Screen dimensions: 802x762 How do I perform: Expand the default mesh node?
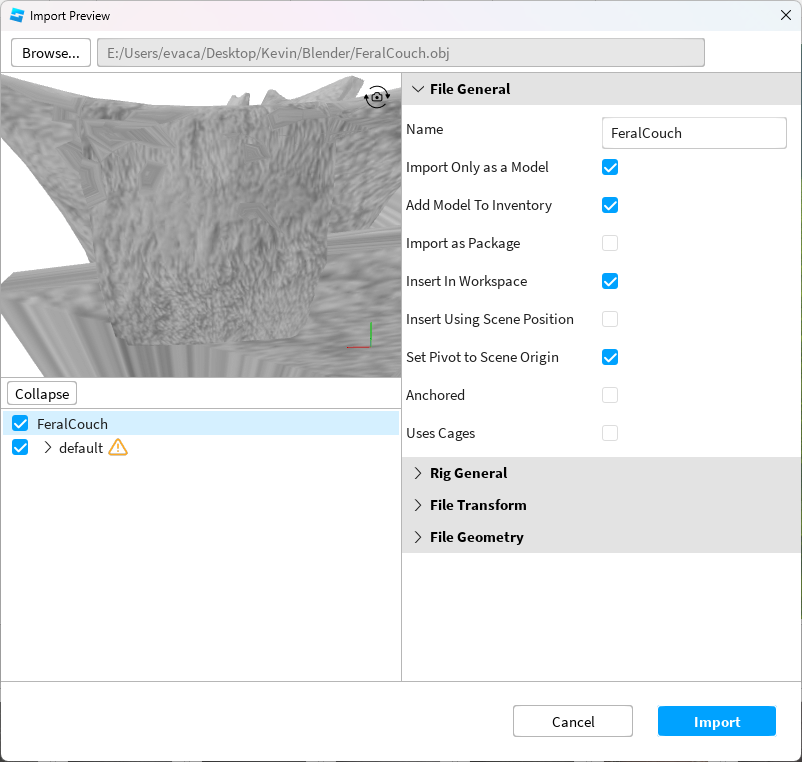pos(46,448)
